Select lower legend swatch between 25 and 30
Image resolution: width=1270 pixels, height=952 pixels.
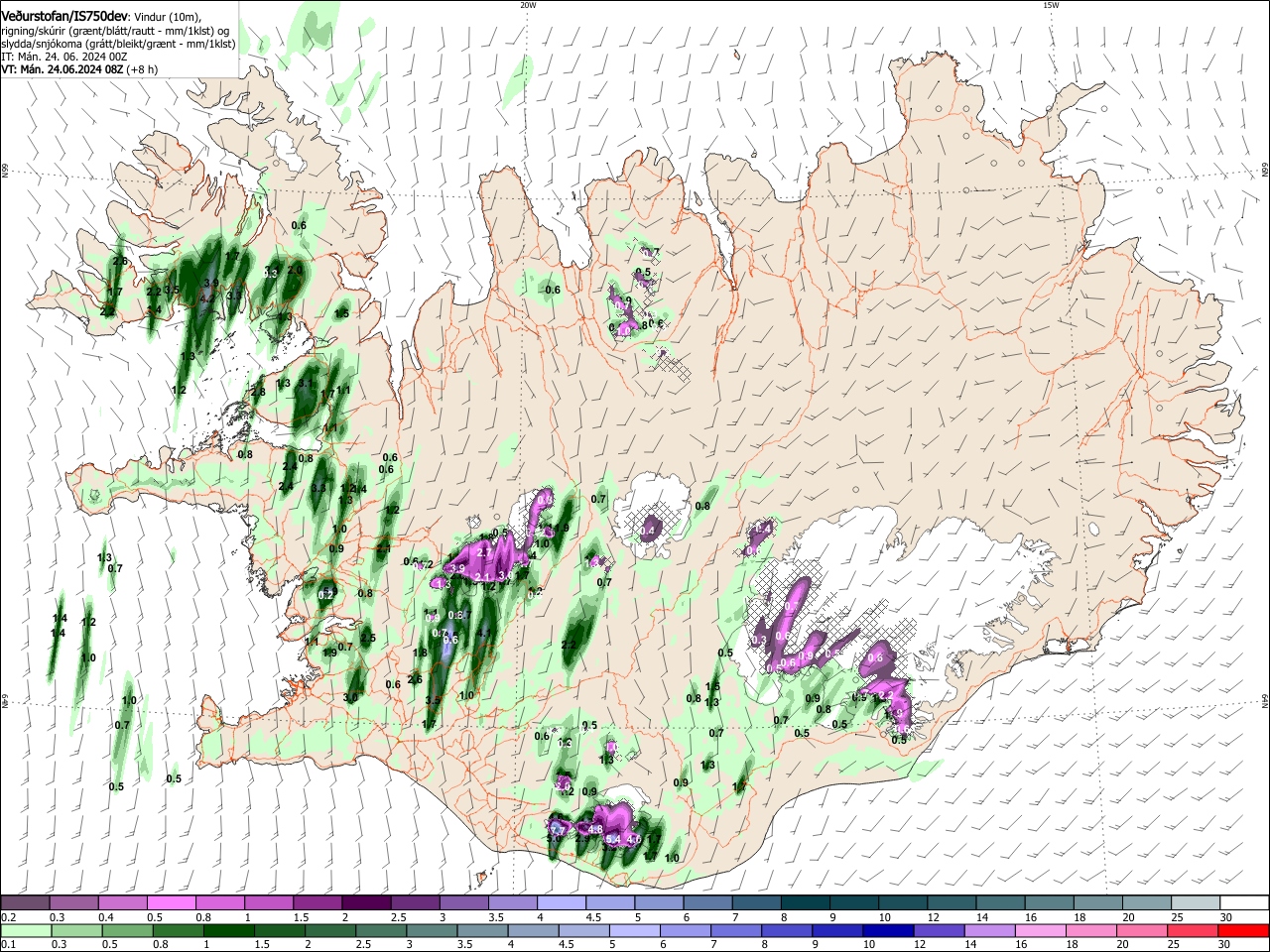pyautogui.click(x=1194, y=930)
